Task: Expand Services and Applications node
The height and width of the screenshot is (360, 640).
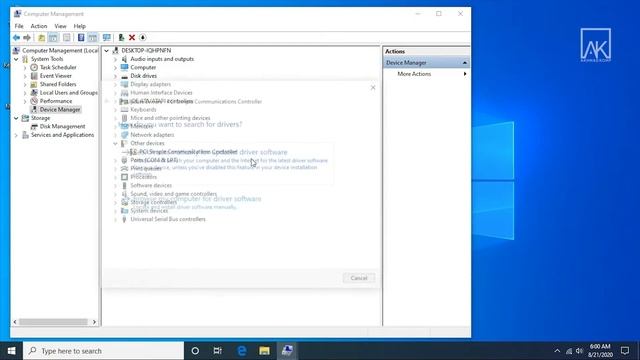Action: 16,135
